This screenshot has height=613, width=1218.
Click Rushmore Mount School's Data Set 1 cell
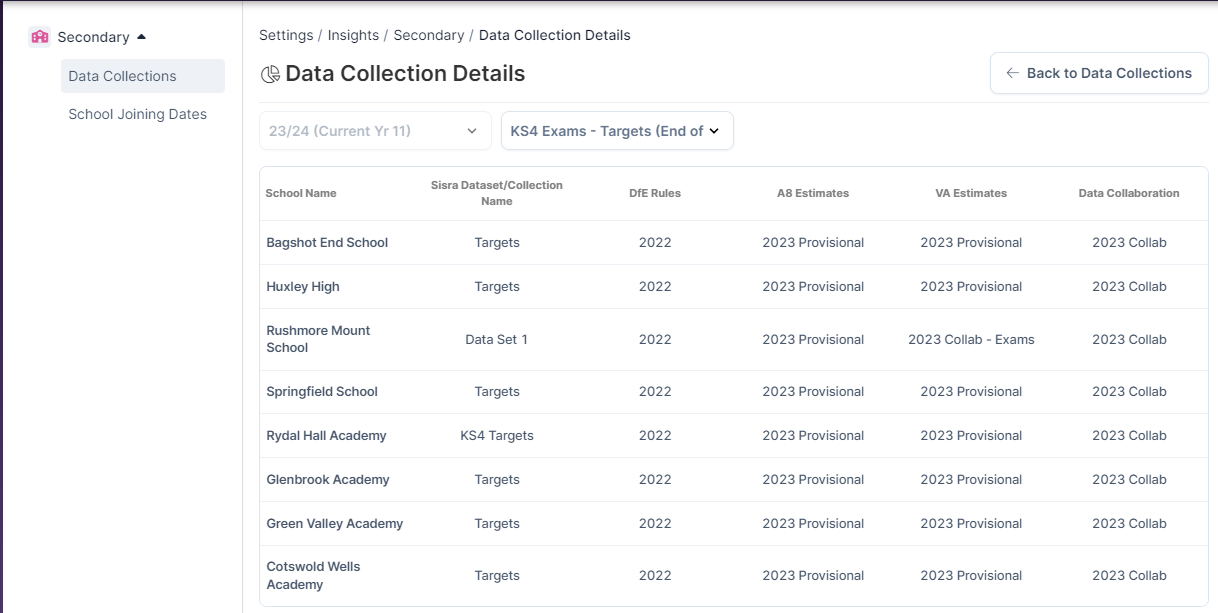coord(497,340)
